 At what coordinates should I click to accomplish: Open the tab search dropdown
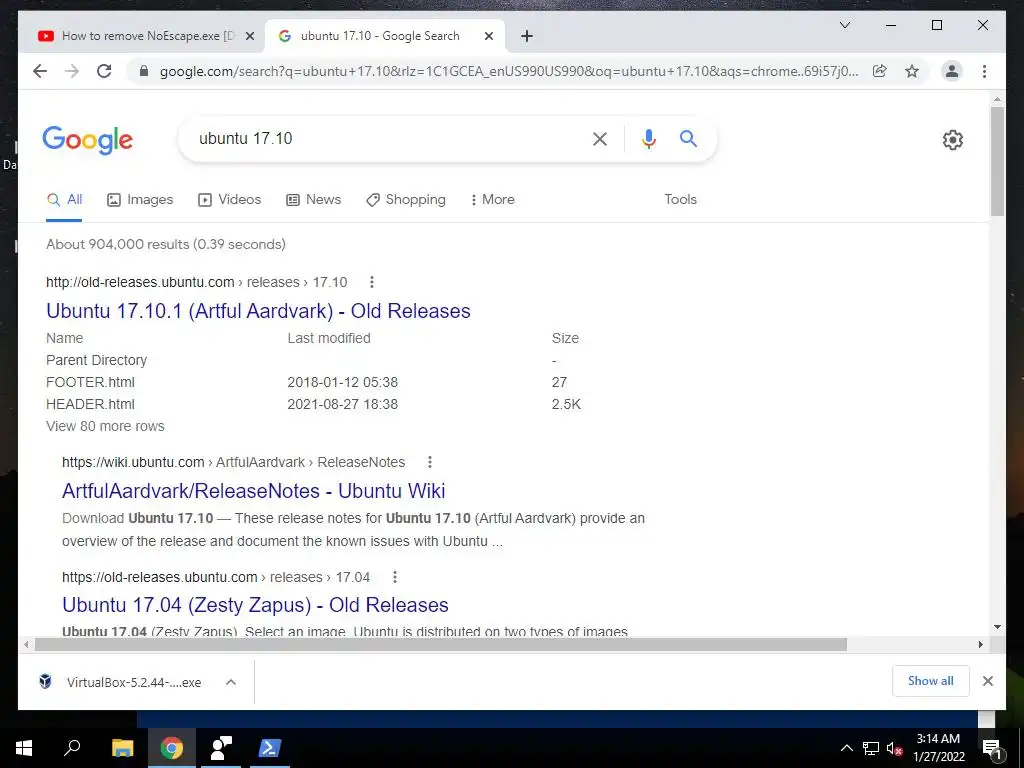844,25
